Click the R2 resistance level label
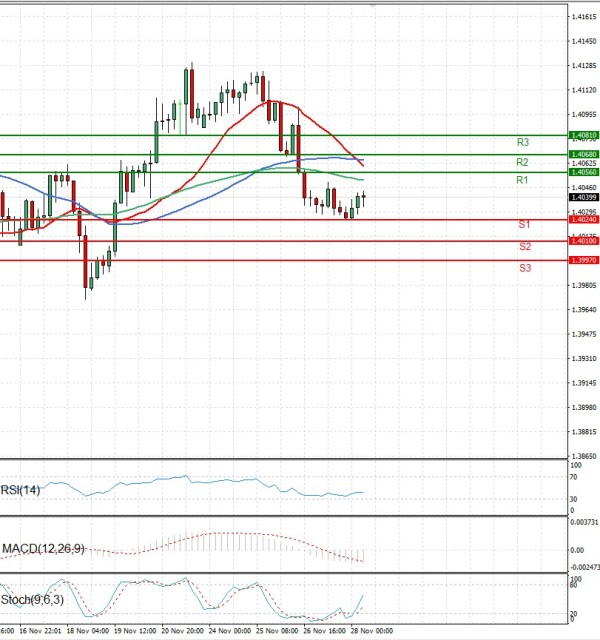The image size is (600, 640). pos(522,162)
